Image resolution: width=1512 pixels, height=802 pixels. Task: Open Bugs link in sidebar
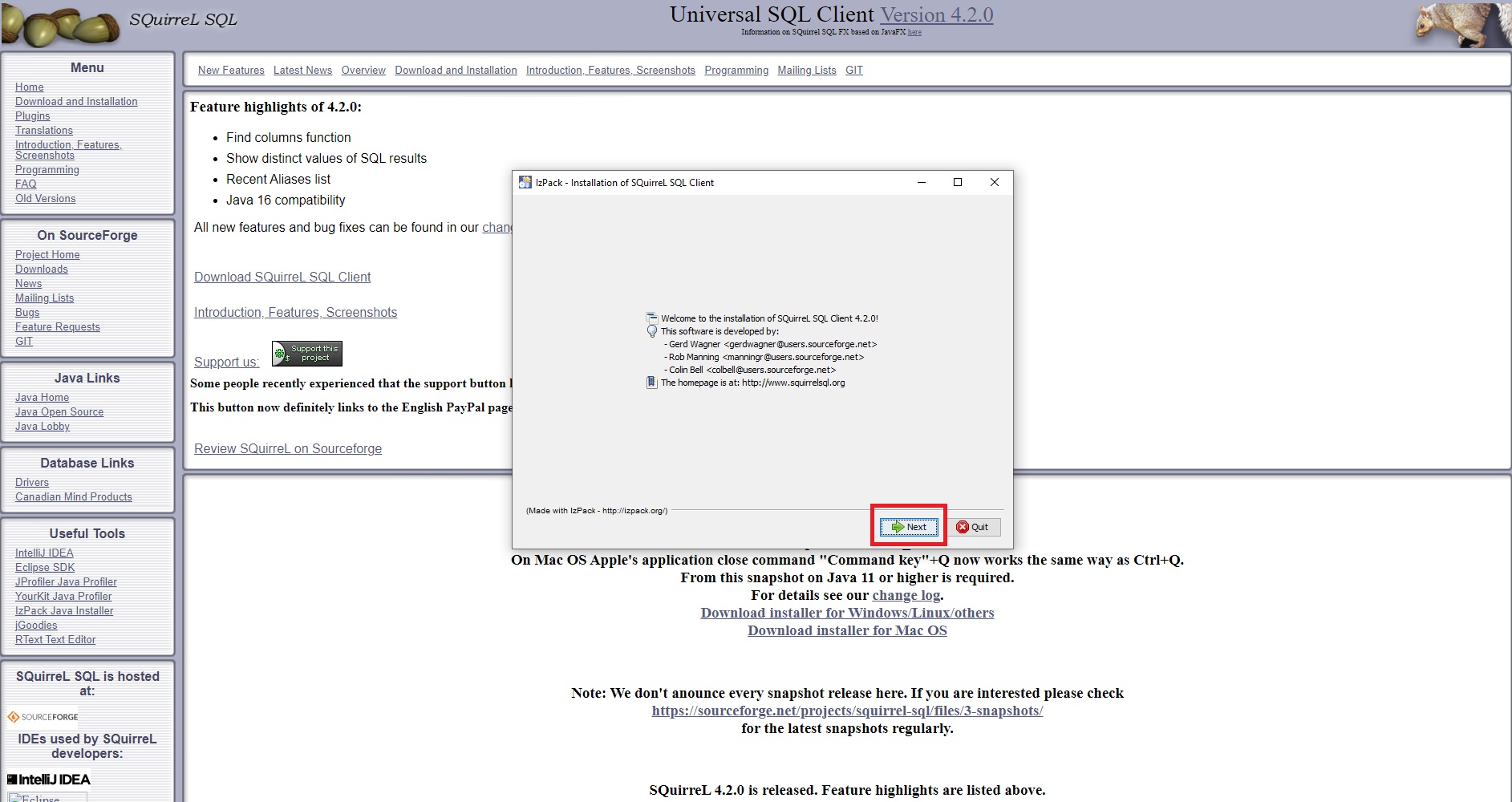pyautogui.click(x=27, y=313)
